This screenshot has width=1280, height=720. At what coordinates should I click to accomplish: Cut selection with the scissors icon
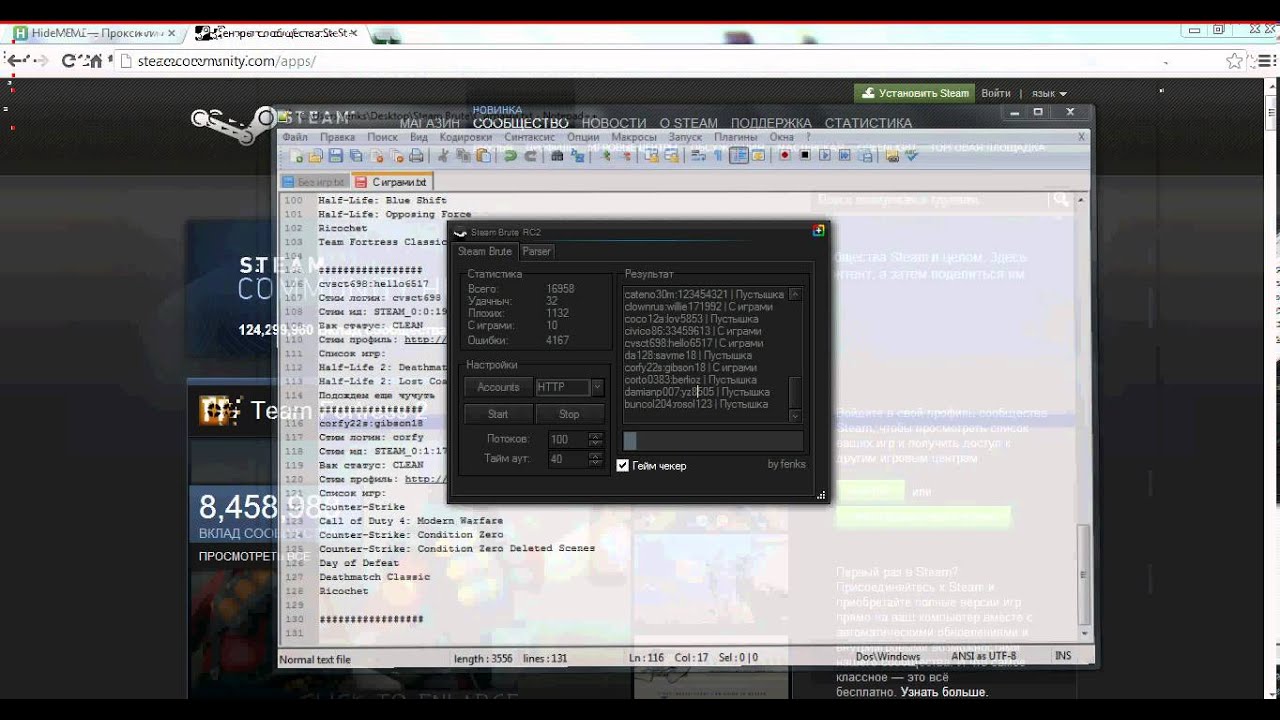tap(444, 155)
